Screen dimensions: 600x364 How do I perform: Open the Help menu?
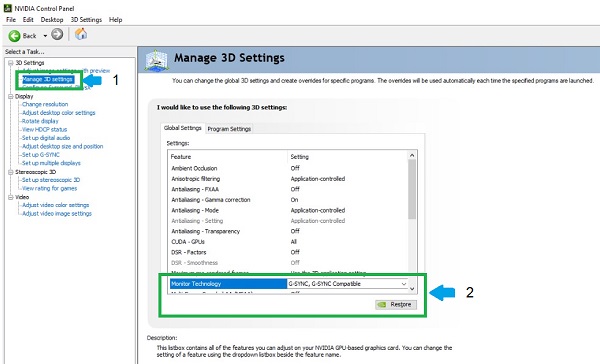pyautogui.click(x=115, y=20)
